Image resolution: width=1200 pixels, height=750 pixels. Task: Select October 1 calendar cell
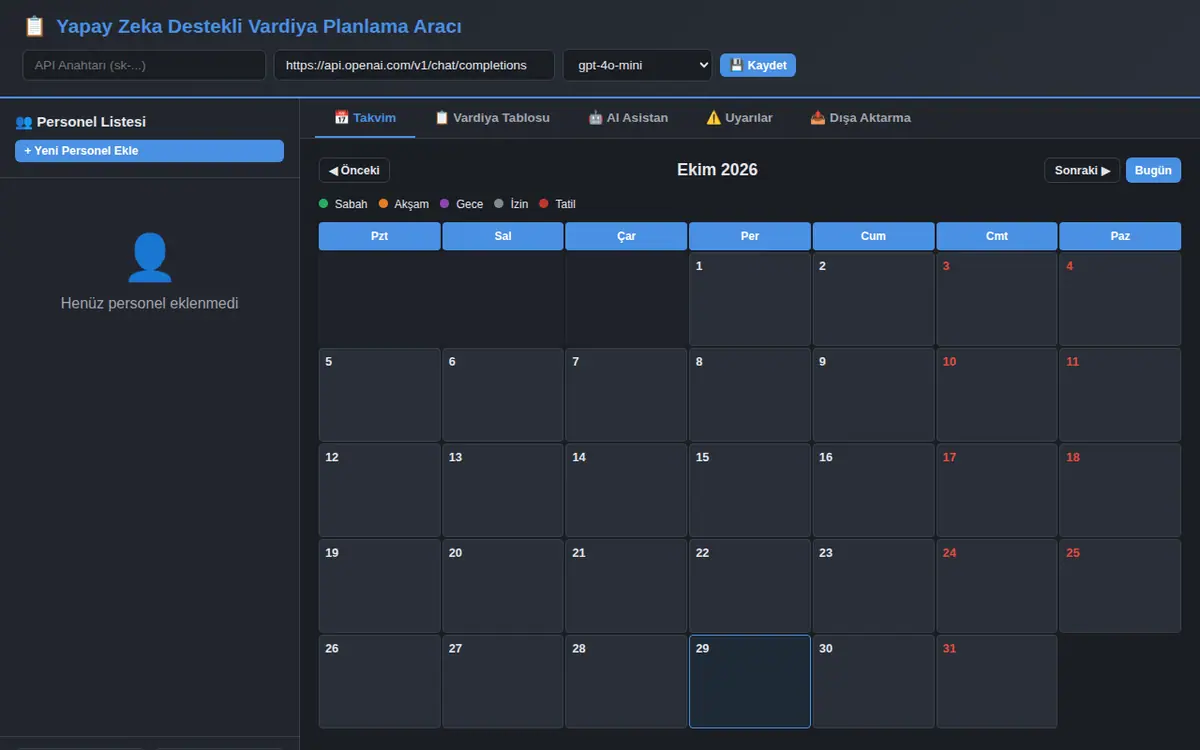point(750,299)
